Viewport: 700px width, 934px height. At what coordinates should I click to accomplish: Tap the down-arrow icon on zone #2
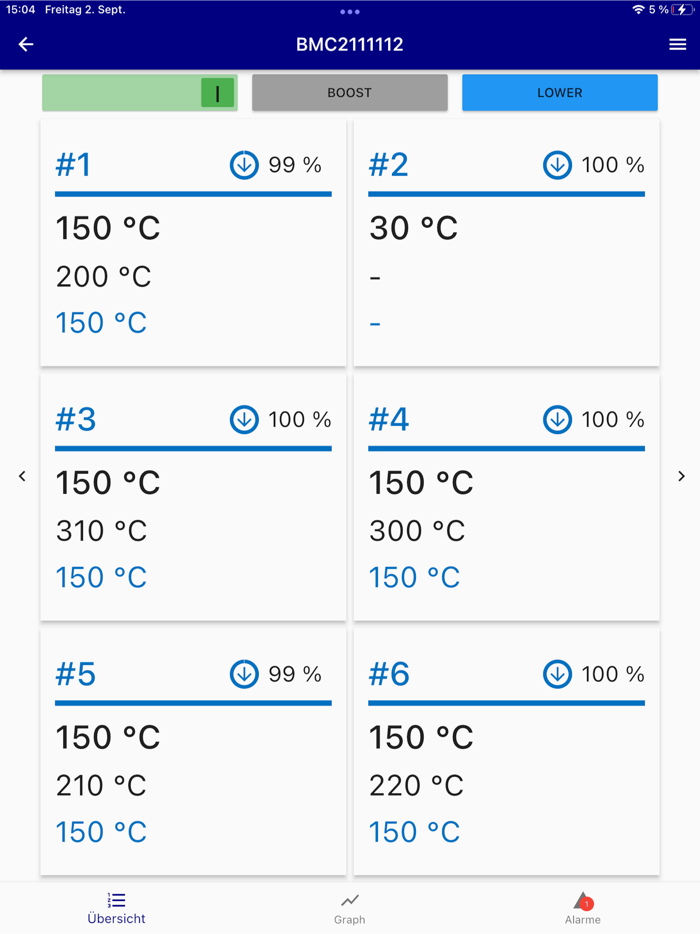[x=557, y=165]
